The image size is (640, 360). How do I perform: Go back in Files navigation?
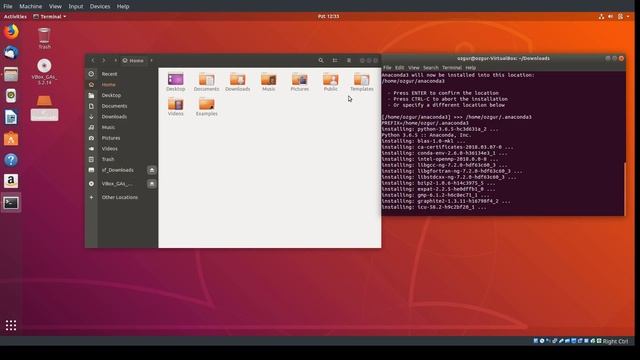(x=93, y=60)
